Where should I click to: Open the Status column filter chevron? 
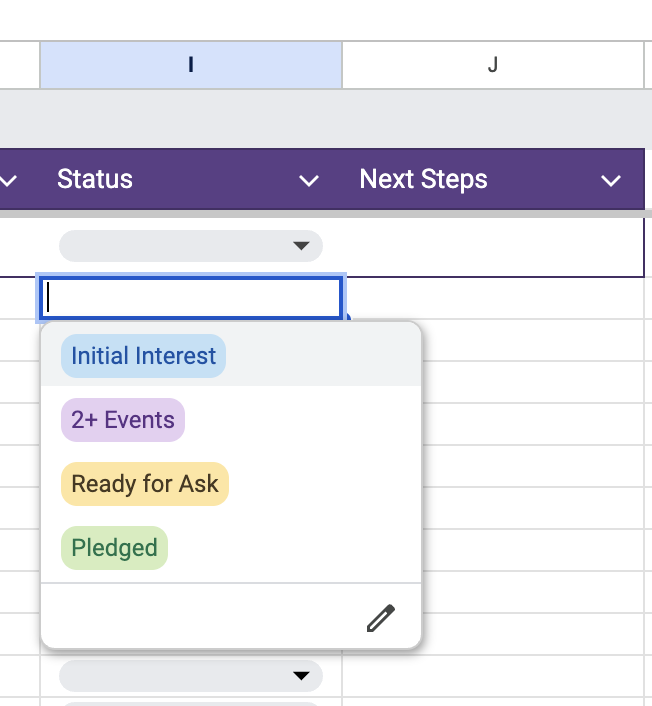click(x=310, y=180)
